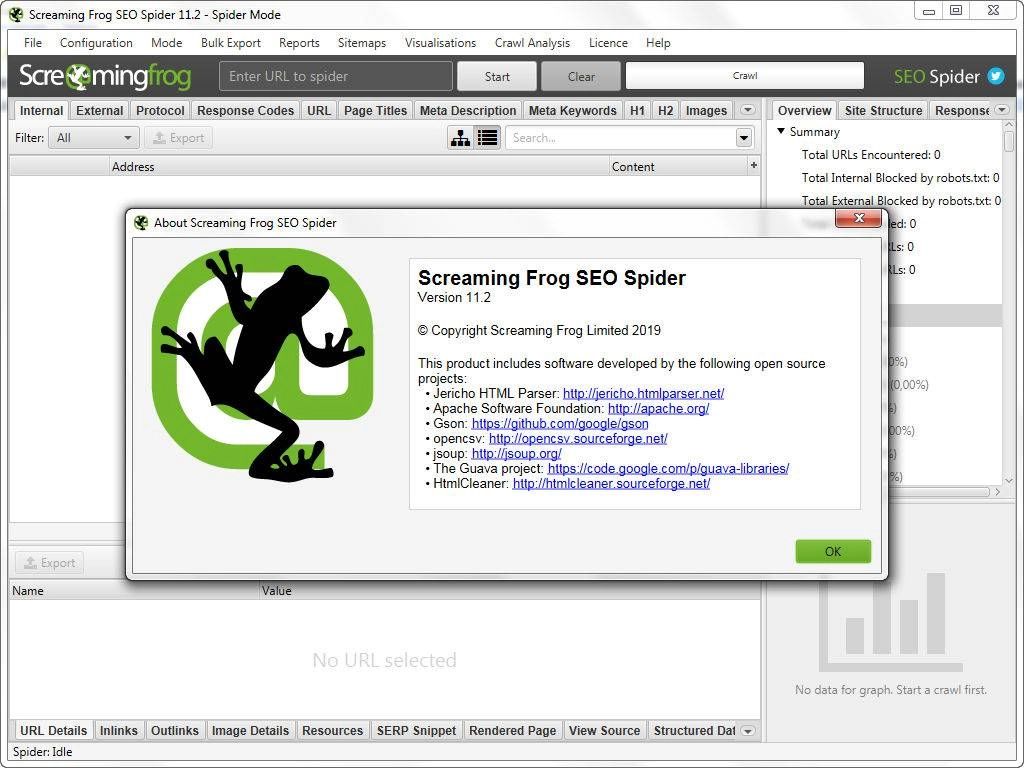Click the green OK button
Viewport: 1024px width, 768px height.
(x=833, y=551)
